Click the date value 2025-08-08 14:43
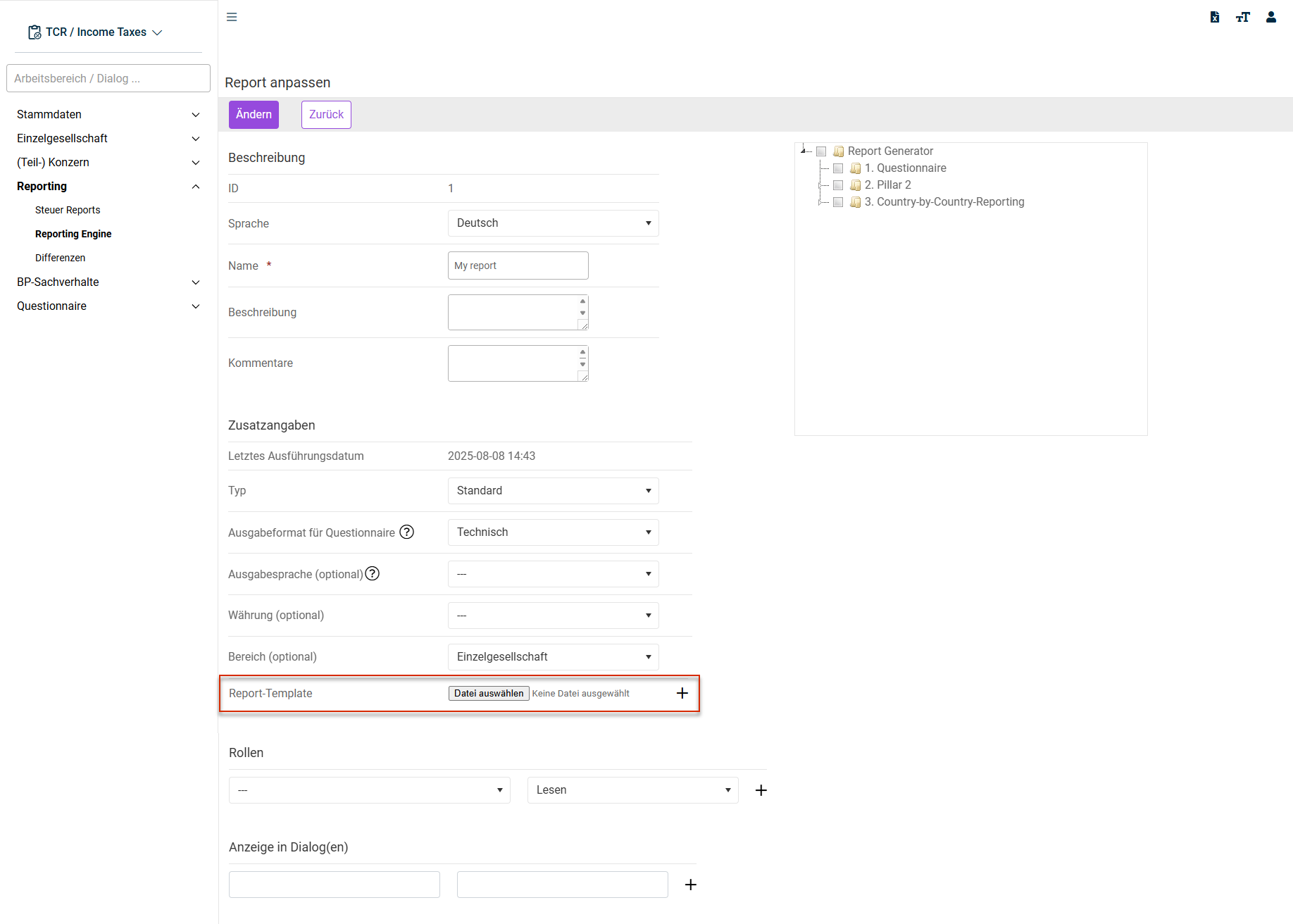The width and height of the screenshot is (1293, 924). (492, 456)
